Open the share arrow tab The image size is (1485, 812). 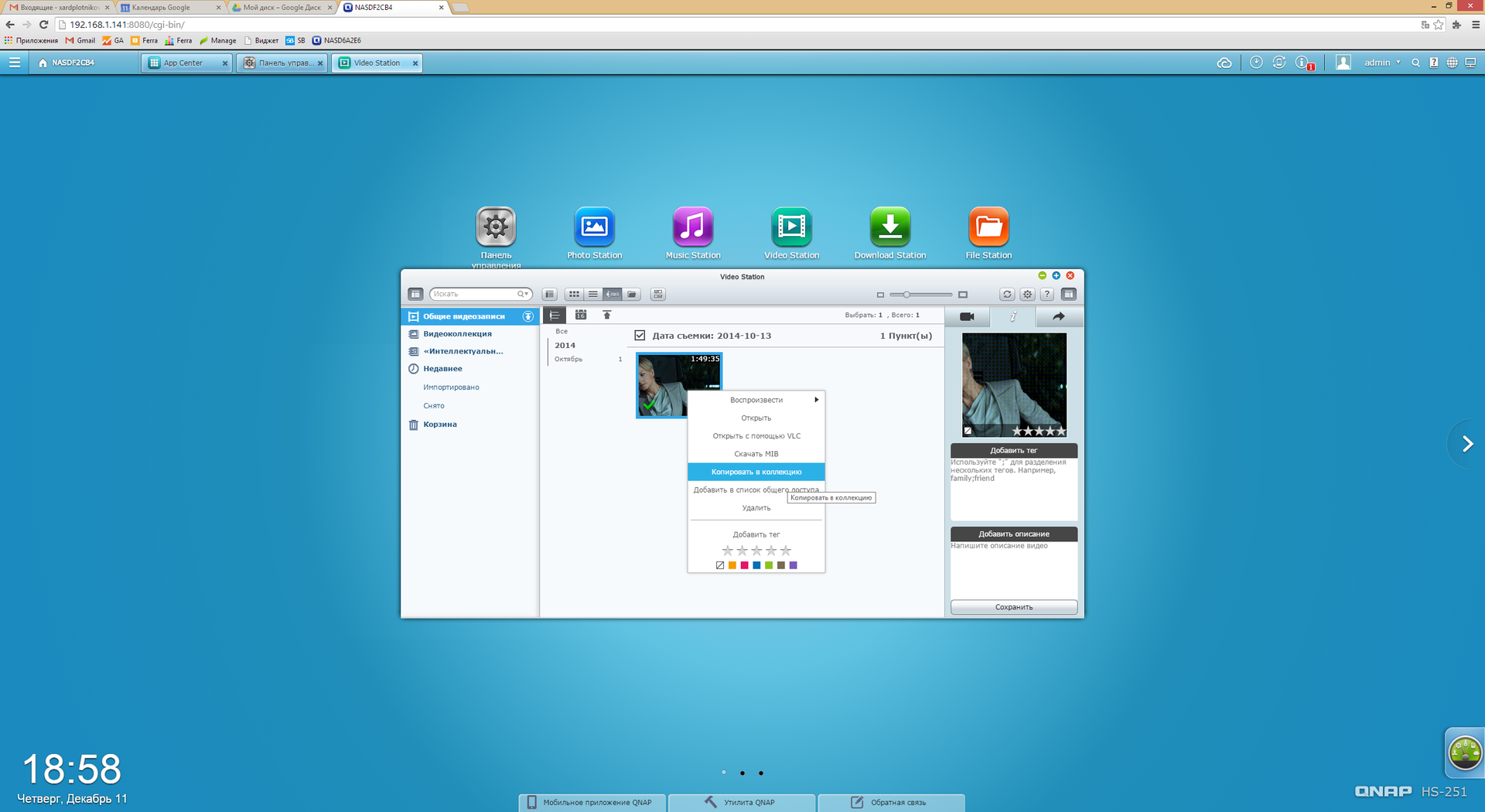coord(1058,316)
